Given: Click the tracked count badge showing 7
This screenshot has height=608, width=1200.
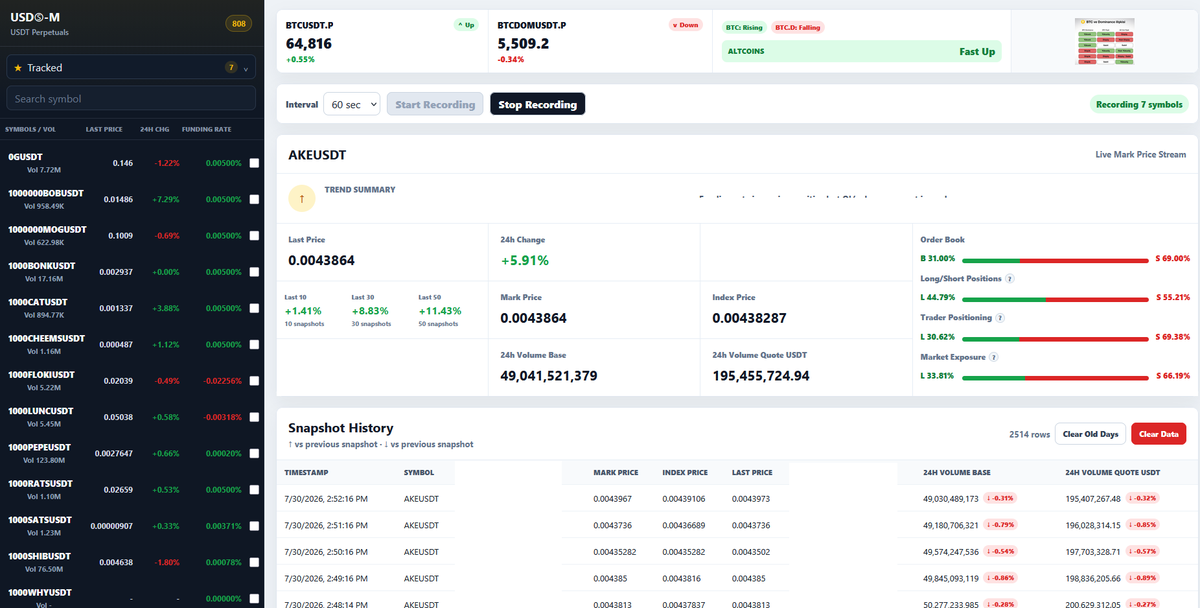Looking at the screenshot, I should click(231, 68).
